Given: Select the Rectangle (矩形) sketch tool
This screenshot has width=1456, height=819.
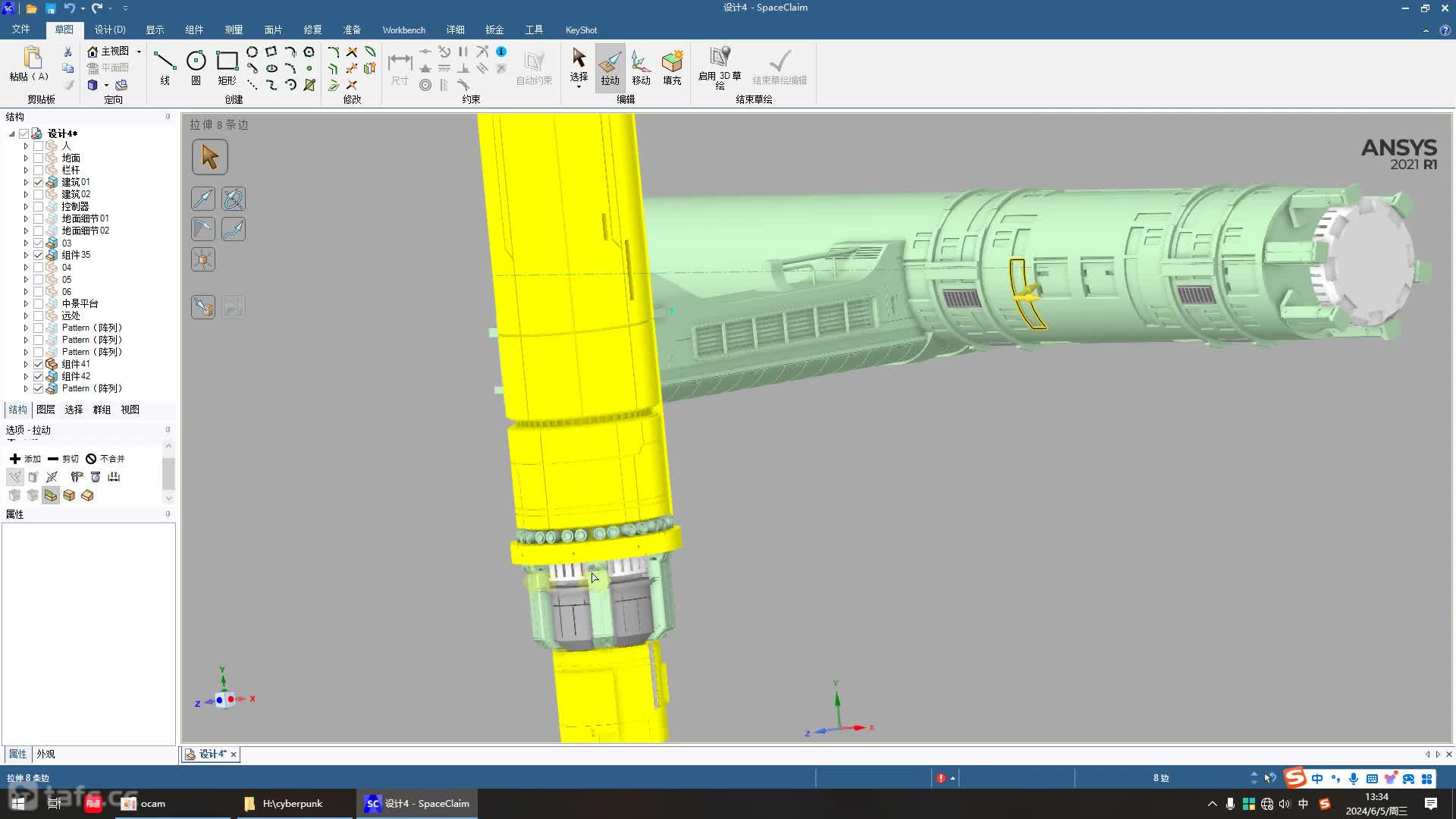Looking at the screenshot, I should 227,67.
